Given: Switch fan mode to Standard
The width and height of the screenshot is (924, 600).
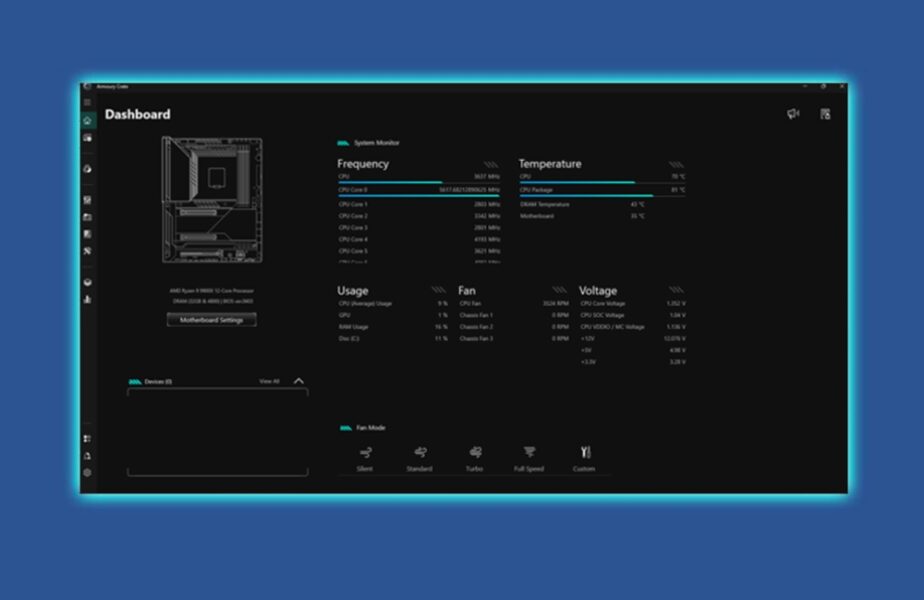Looking at the screenshot, I should click(x=419, y=453).
